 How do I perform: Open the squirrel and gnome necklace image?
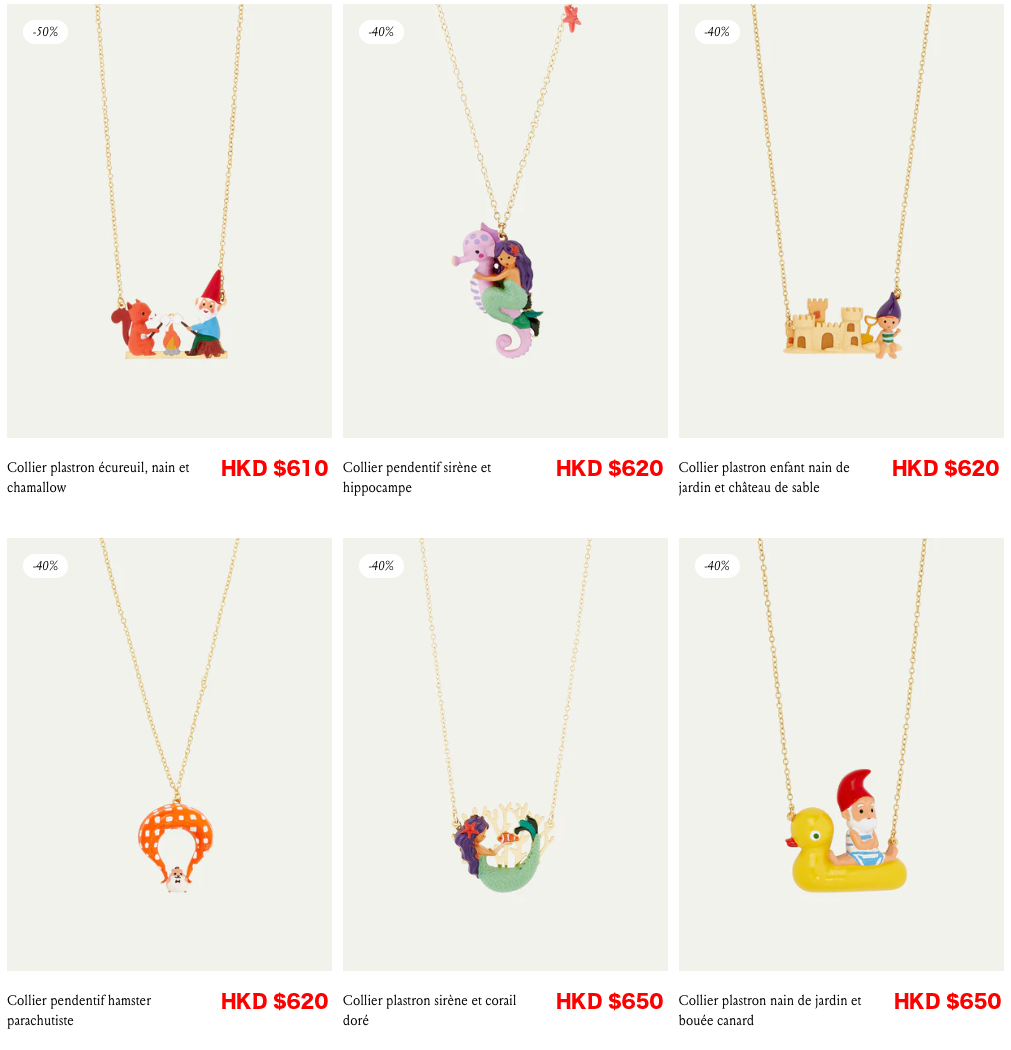[x=169, y=221]
